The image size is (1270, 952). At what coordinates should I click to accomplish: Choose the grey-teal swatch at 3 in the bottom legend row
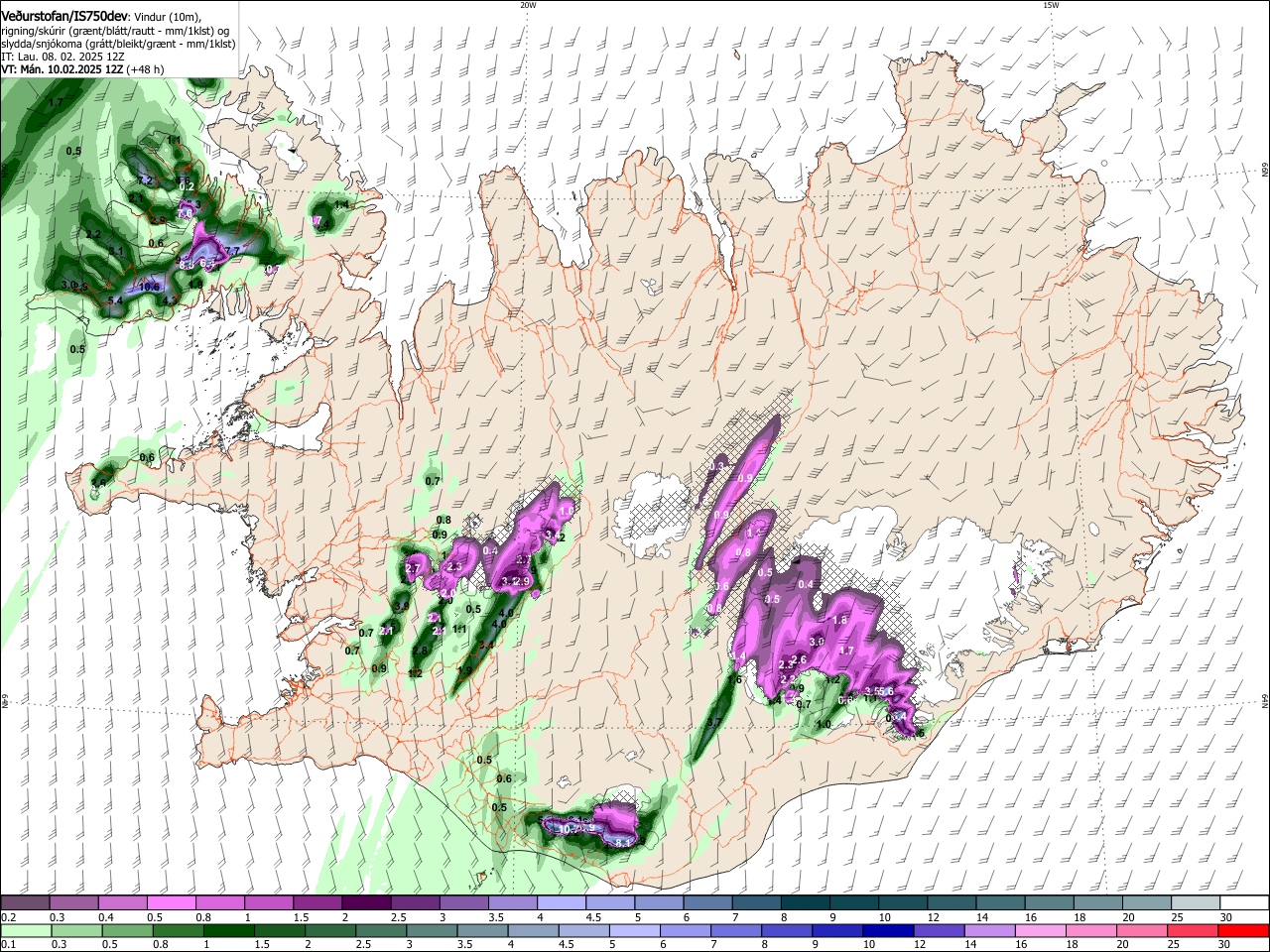tap(431, 930)
